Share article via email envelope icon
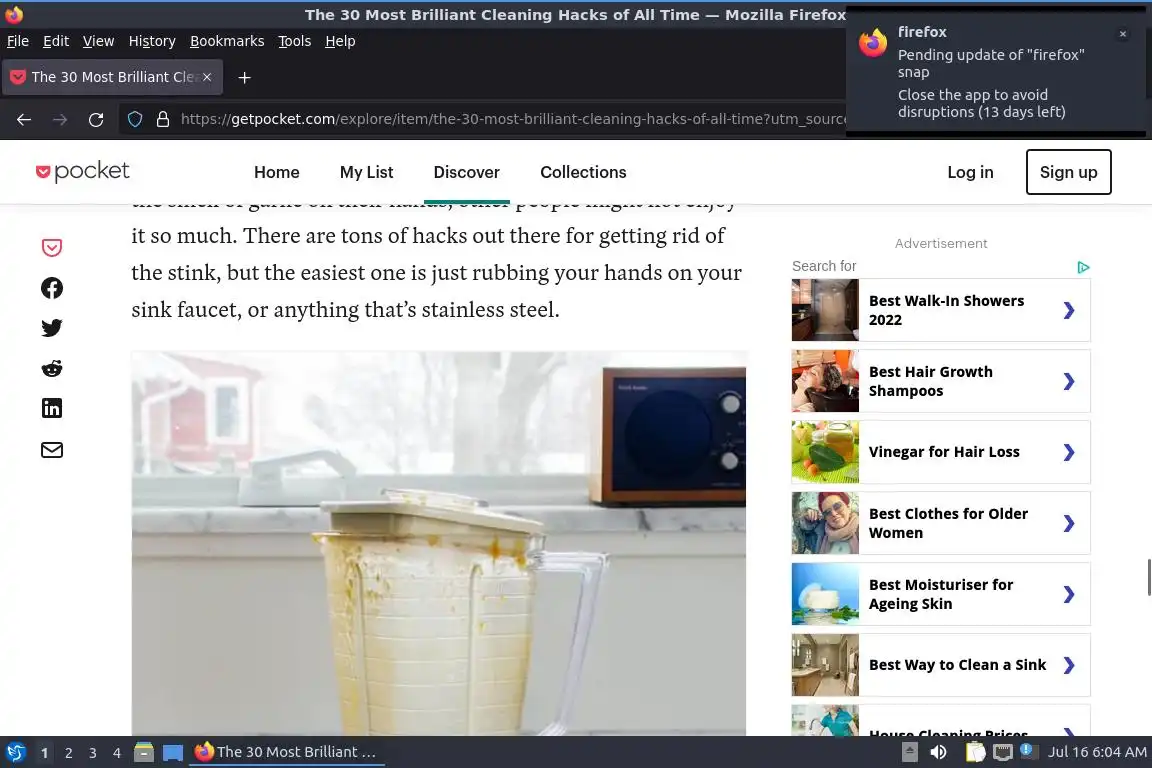Image resolution: width=1152 pixels, height=768 pixels. pos(51,450)
